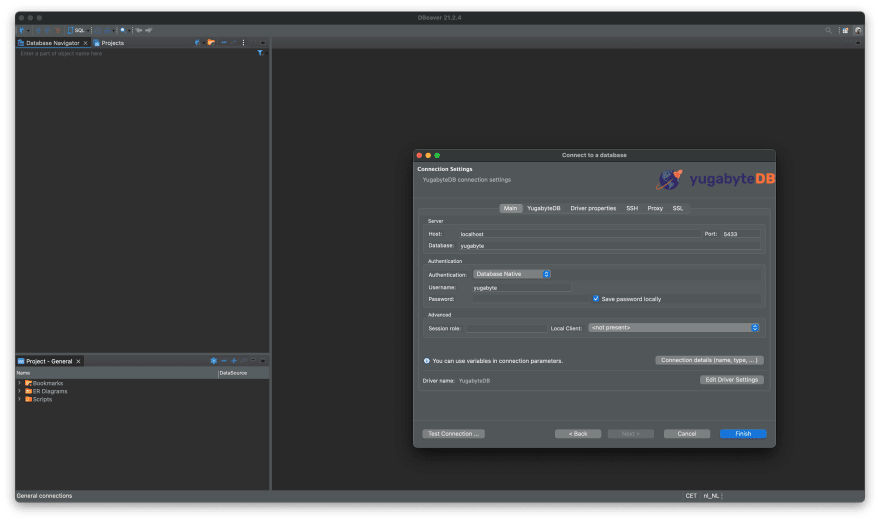The image size is (880, 521).
Task: Click the gear Configure icon in Project panel header
Action: 214,361
